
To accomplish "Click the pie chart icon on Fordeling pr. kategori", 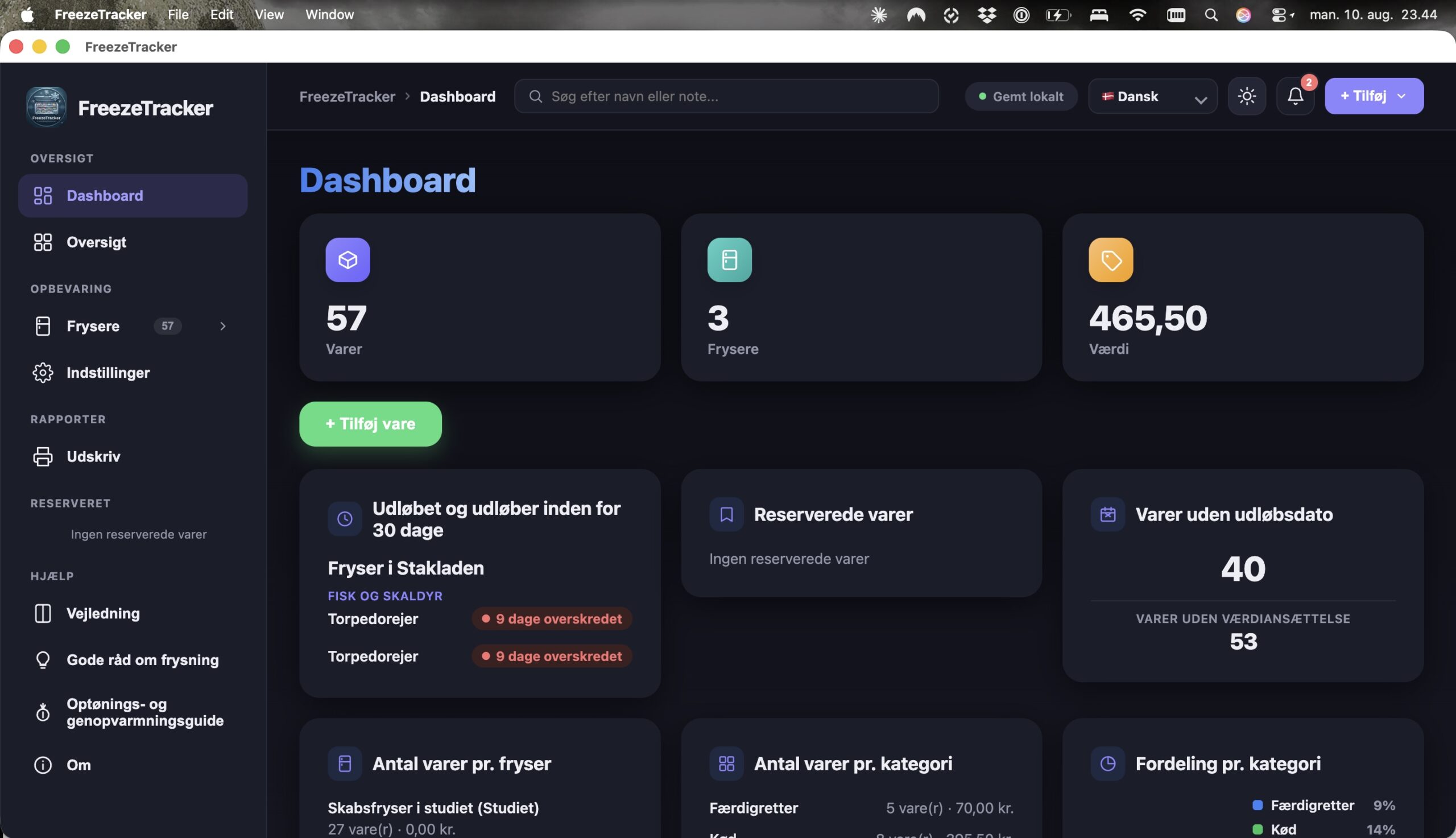I will [x=1107, y=763].
